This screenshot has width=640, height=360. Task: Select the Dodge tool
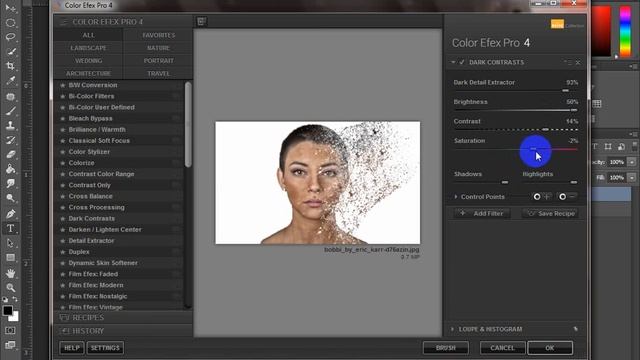tap(10, 198)
